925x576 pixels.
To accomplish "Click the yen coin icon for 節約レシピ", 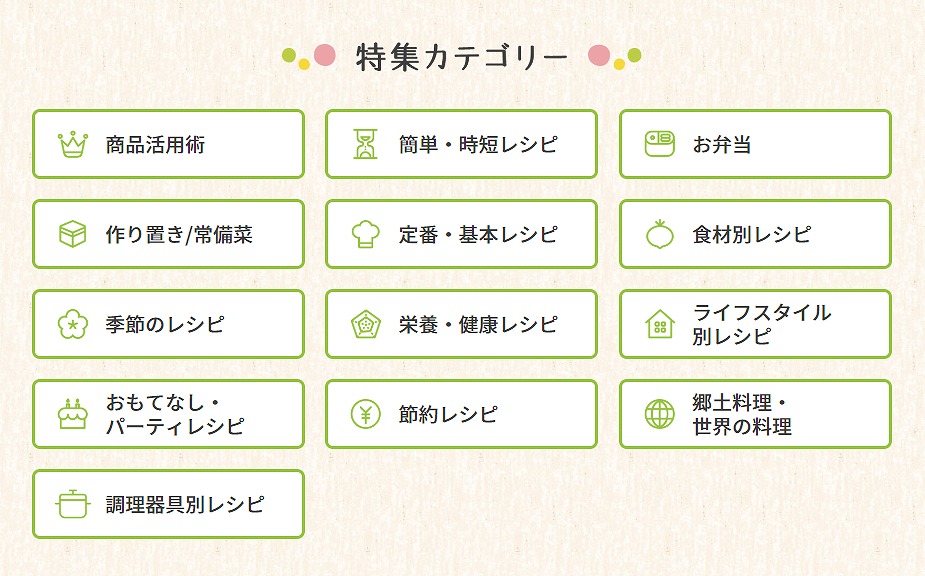I will (x=366, y=414).
